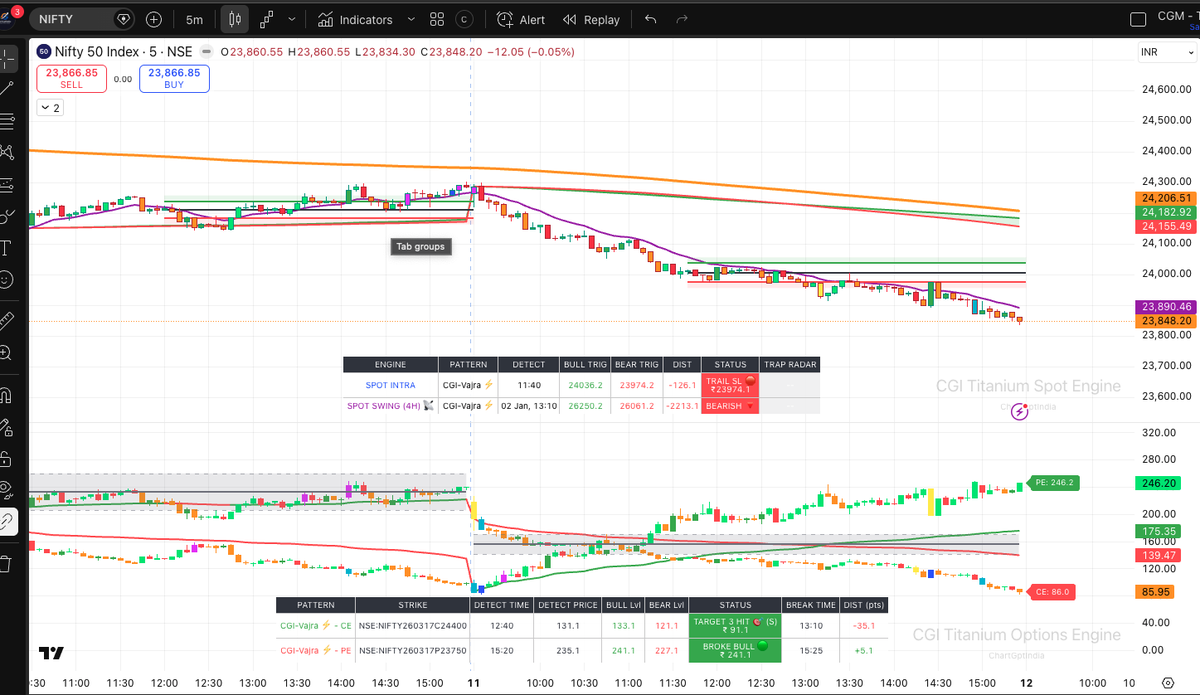Create a new Alert

point(521,19)
